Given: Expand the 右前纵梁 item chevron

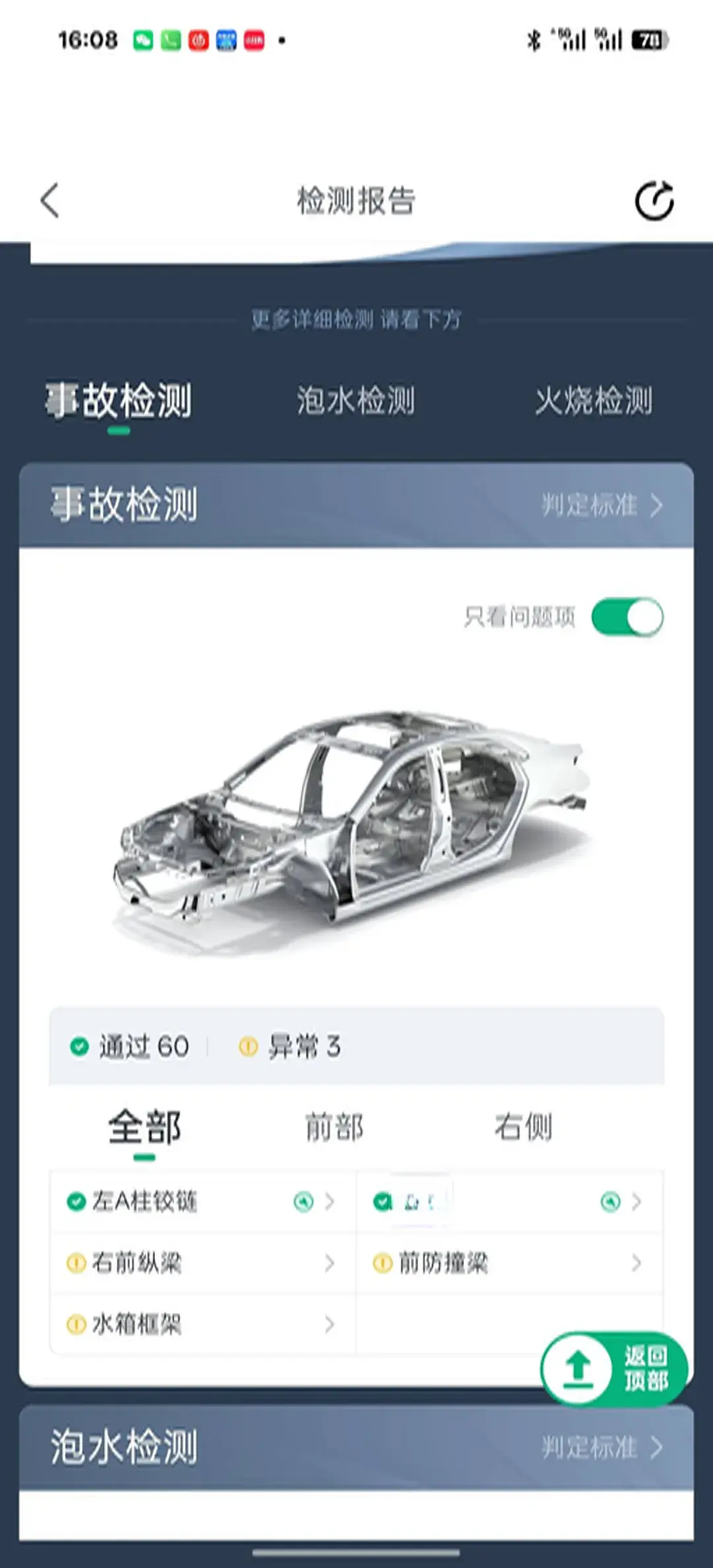Looking at the screenshot, I should (329, 1263).
